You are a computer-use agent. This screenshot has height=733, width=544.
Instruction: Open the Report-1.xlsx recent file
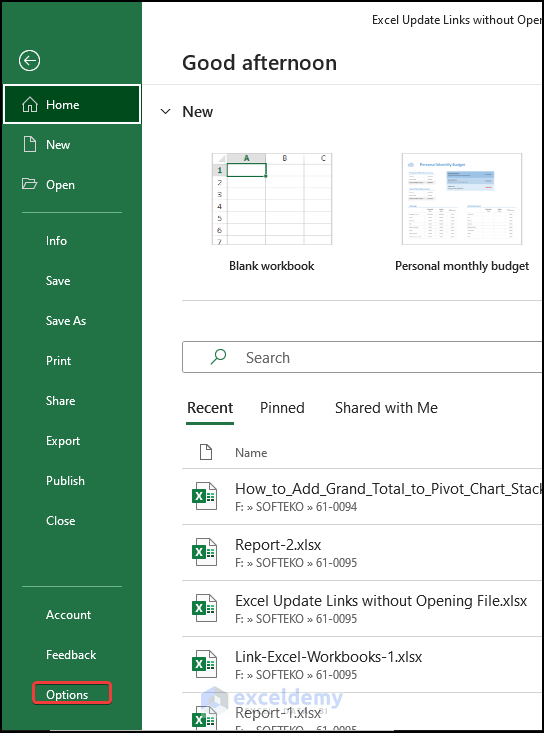tap(363, 713)
